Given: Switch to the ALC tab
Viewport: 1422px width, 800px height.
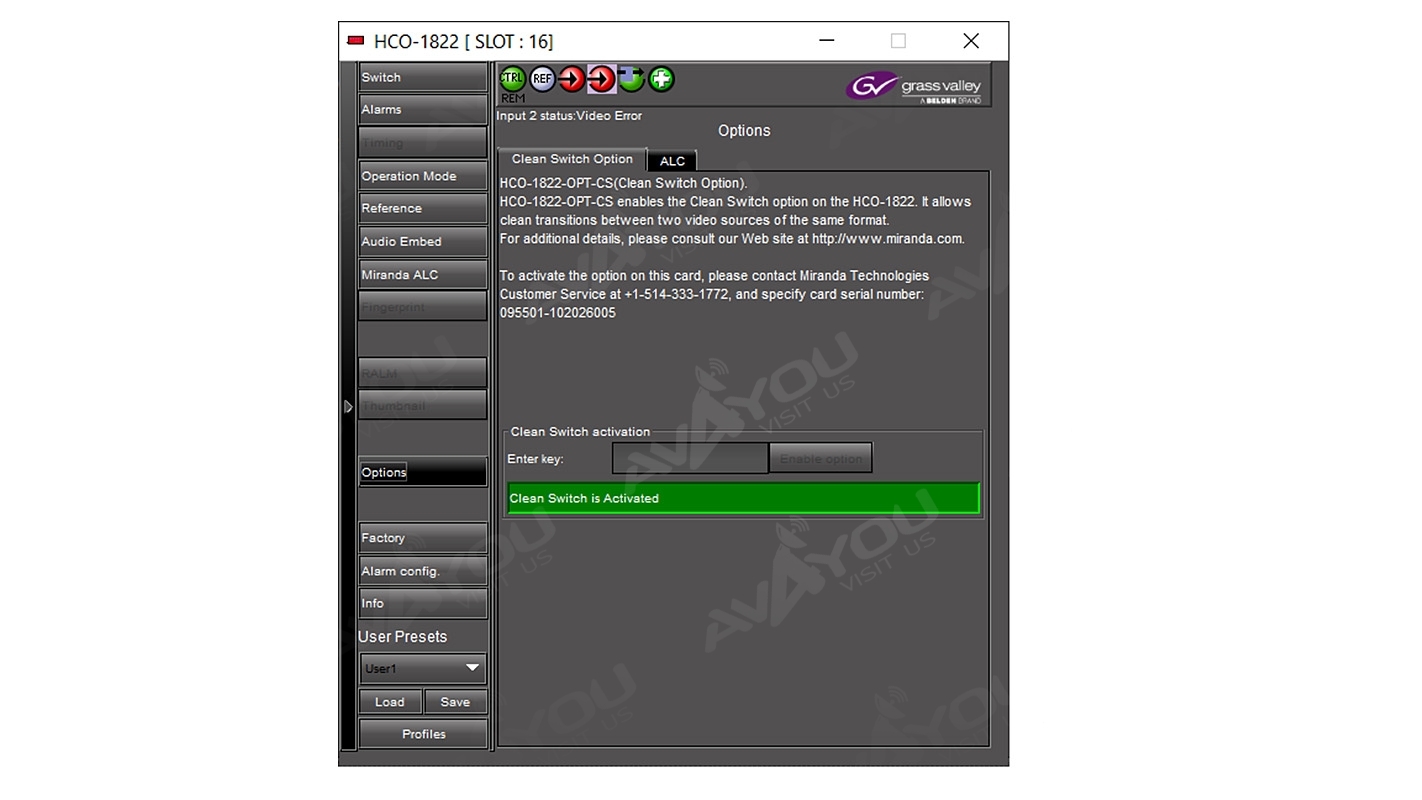Looking at the screenshot, I should coord(672,161).
